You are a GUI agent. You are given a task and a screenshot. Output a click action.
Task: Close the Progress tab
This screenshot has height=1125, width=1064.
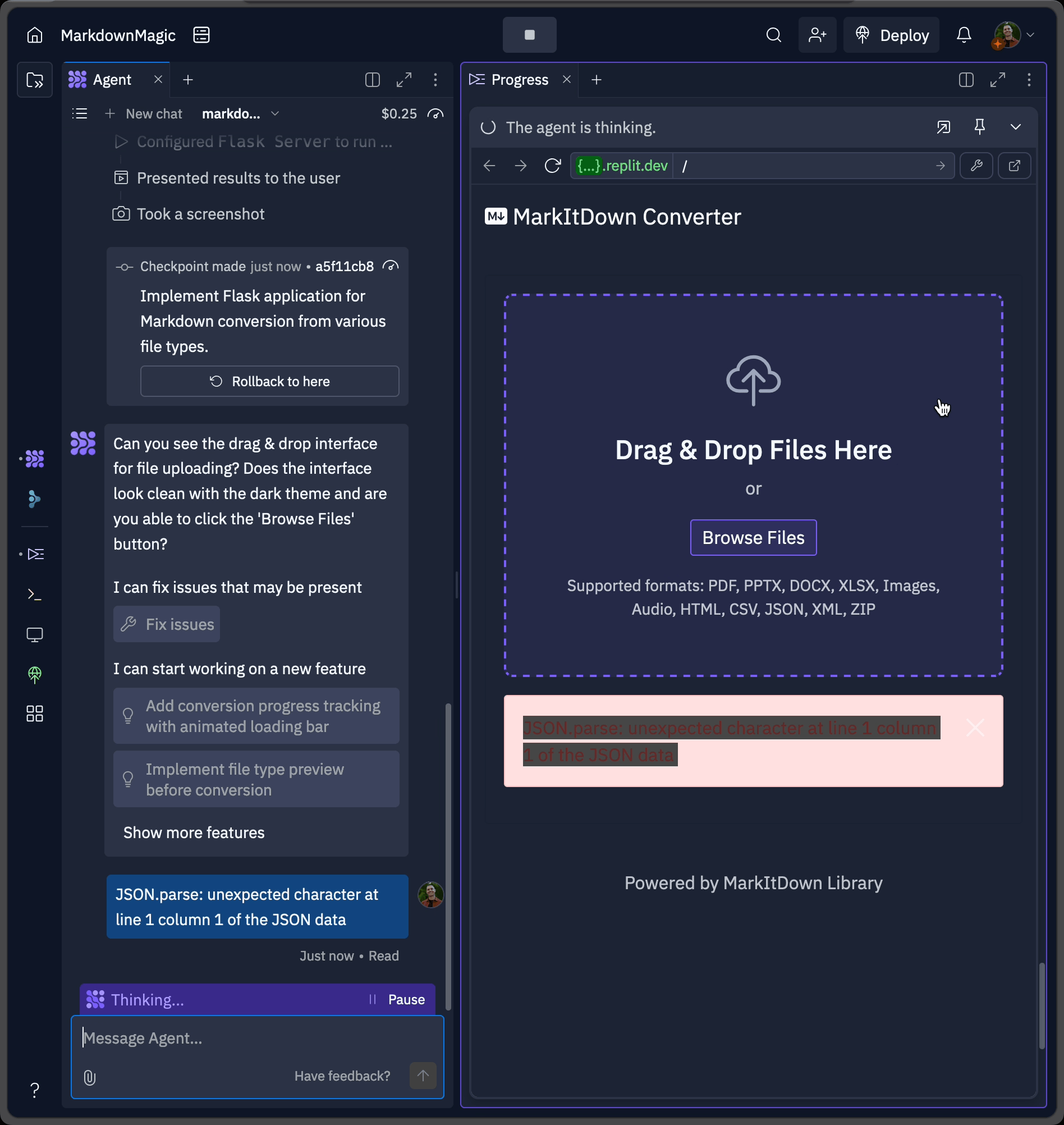click(567, 79)
